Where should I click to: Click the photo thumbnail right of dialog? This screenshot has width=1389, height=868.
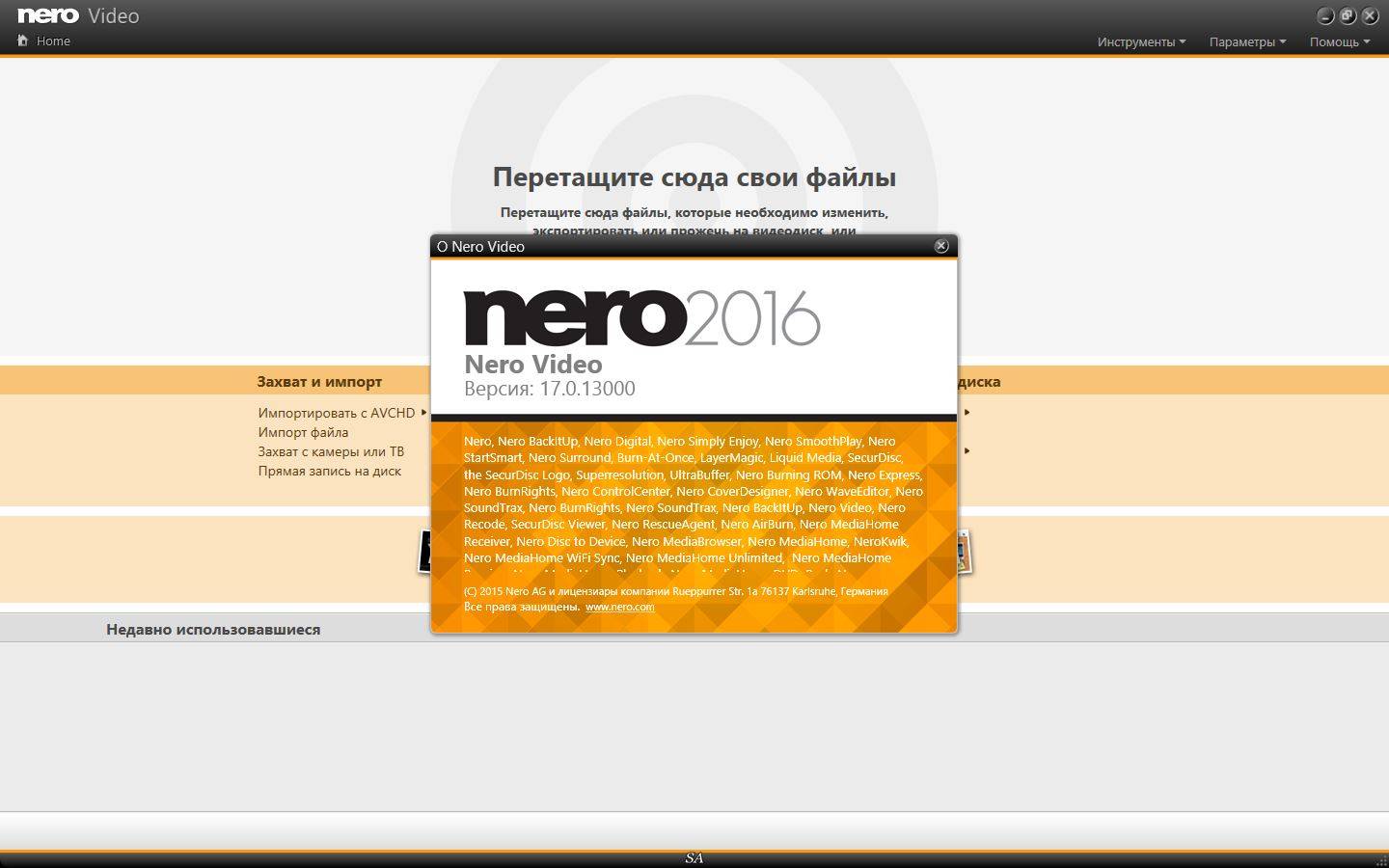click(x=964, y=552)
